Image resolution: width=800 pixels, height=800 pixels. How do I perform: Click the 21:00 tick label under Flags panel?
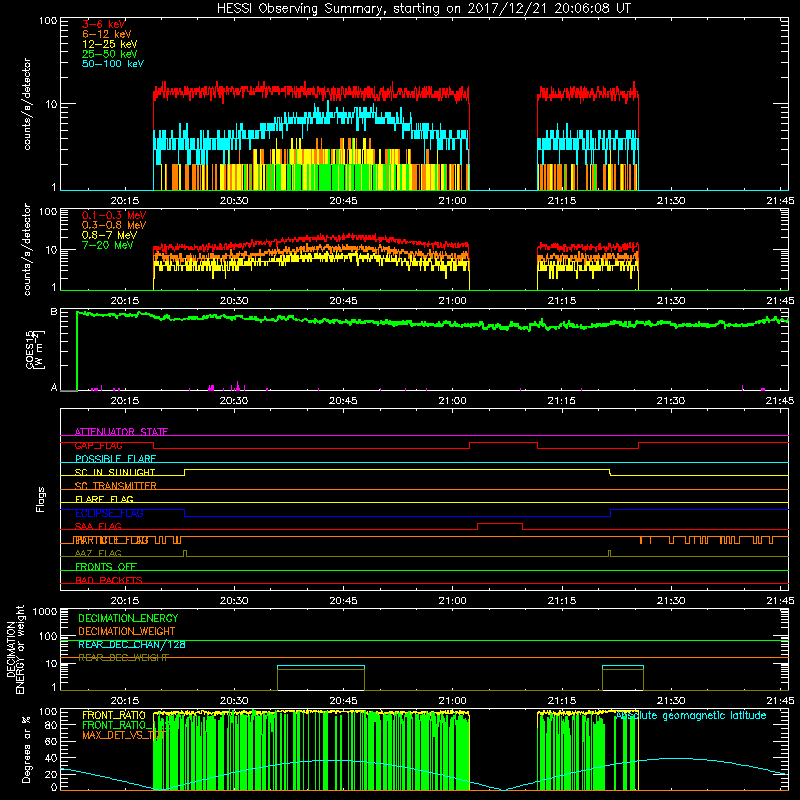(x=453, y=601)
